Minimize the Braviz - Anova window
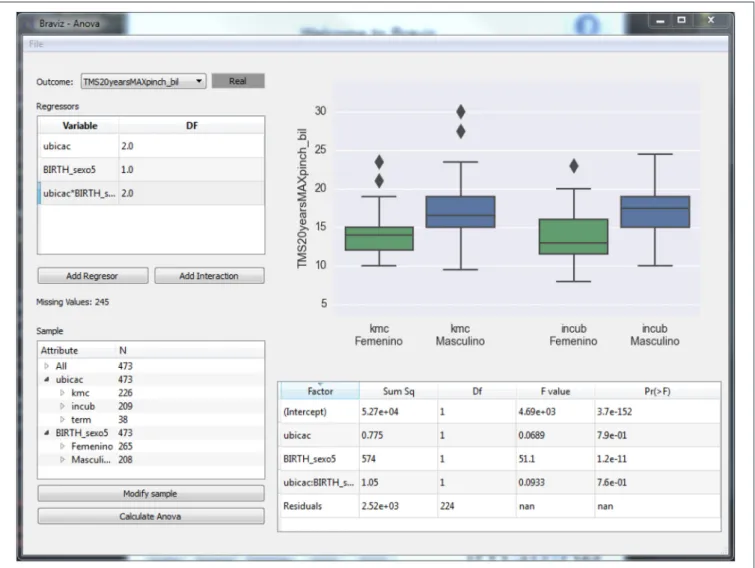The image size is (755, 568). (x=660, y=21)
